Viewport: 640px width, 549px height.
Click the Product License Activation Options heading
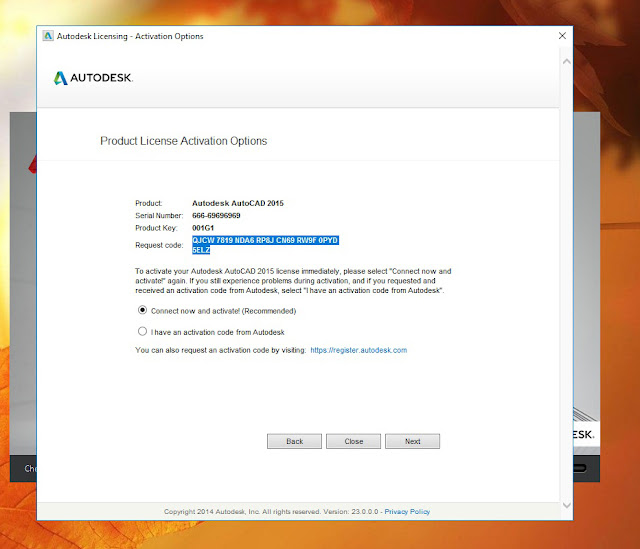click(x=184, y=141)
